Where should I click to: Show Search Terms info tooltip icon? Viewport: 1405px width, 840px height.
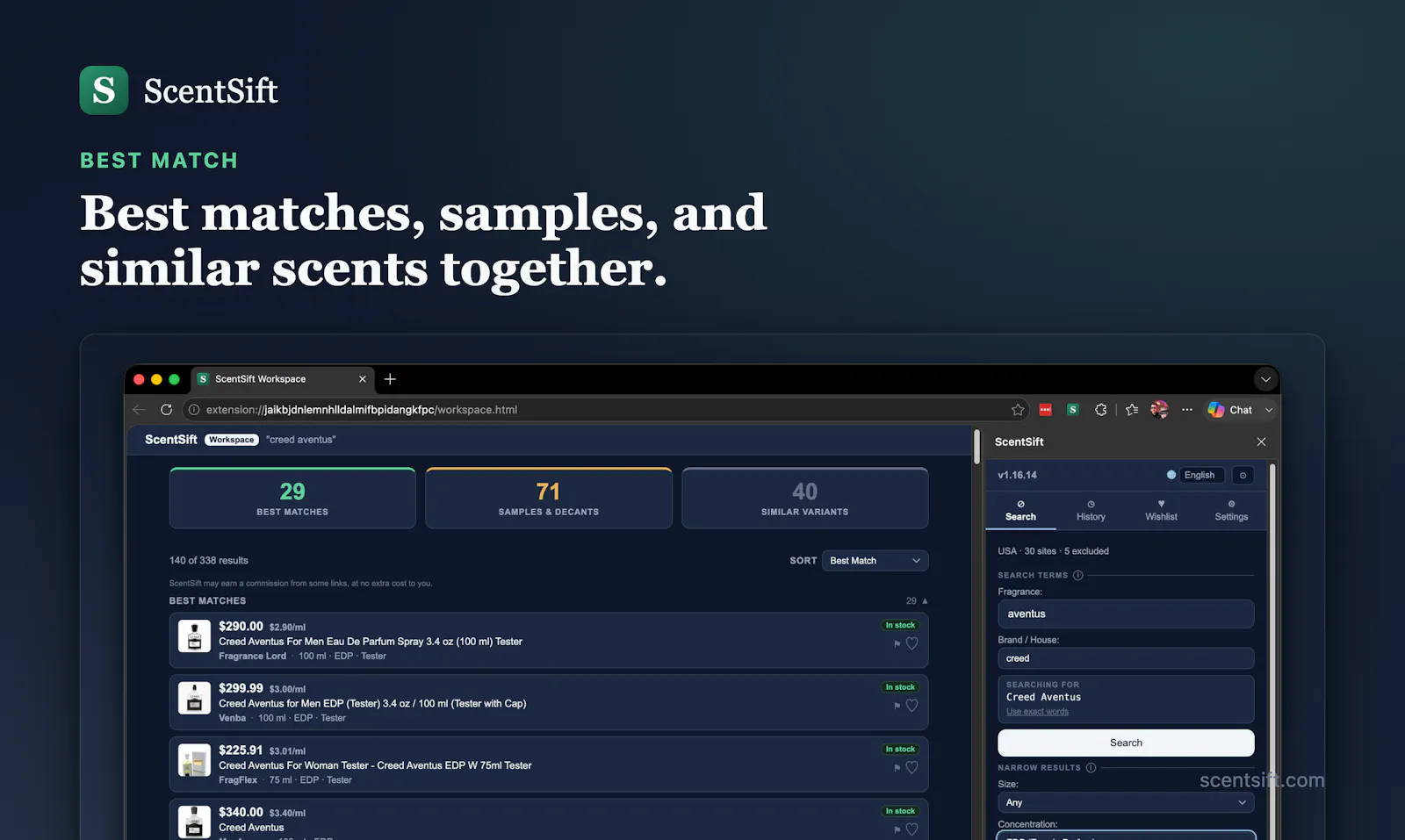[x=1077, y=575]
